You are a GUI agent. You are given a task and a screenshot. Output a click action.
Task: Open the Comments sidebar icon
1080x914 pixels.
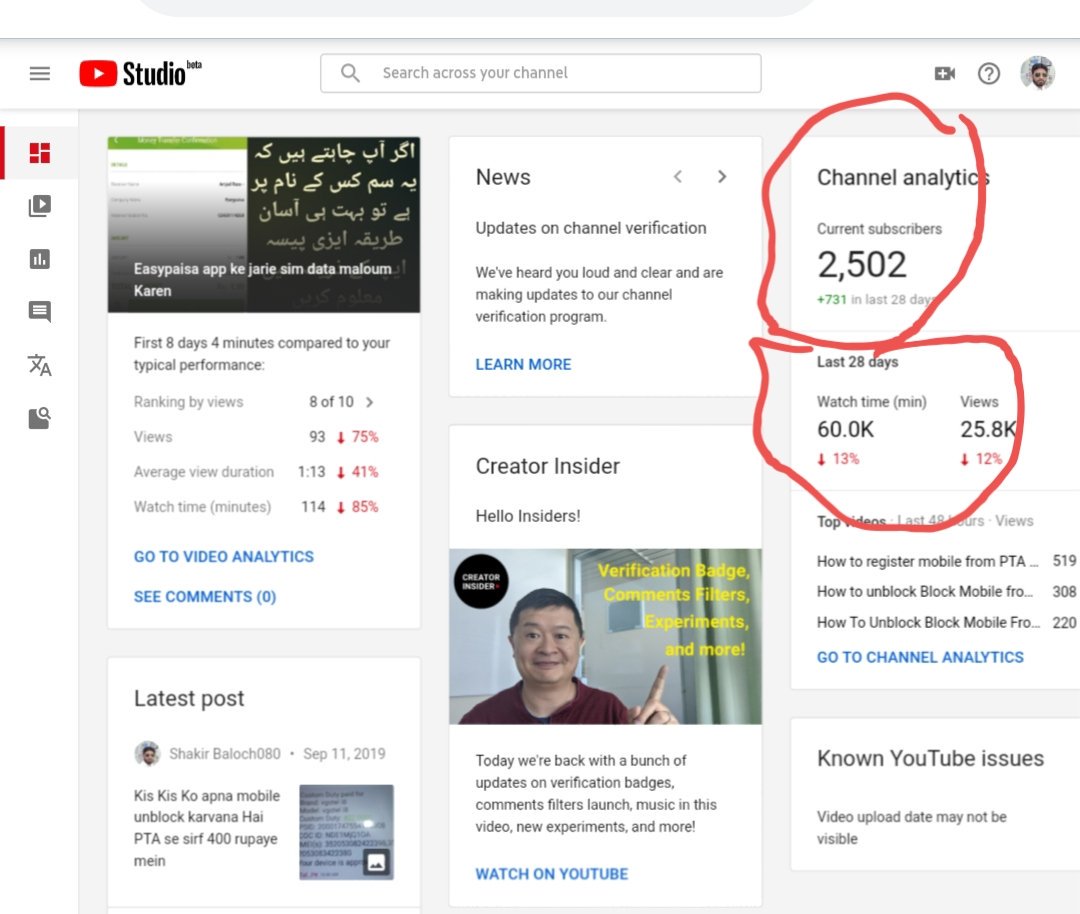coord(40,312)
